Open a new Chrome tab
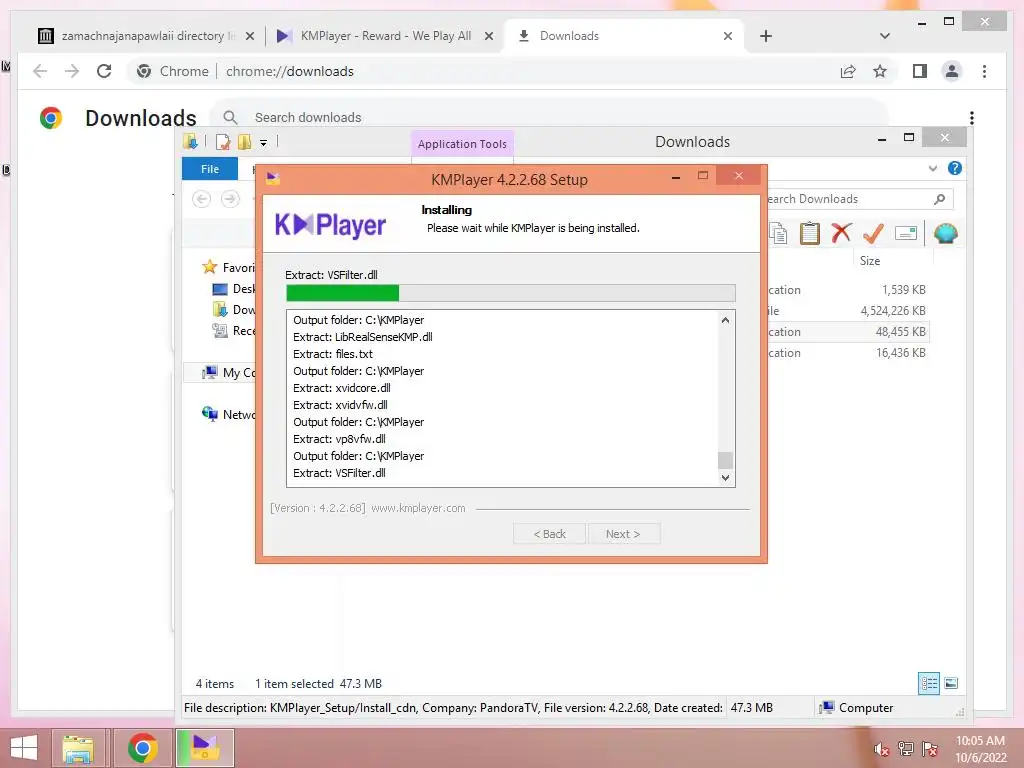This screenshot has width=1024, height=768. tap(766, 36)
